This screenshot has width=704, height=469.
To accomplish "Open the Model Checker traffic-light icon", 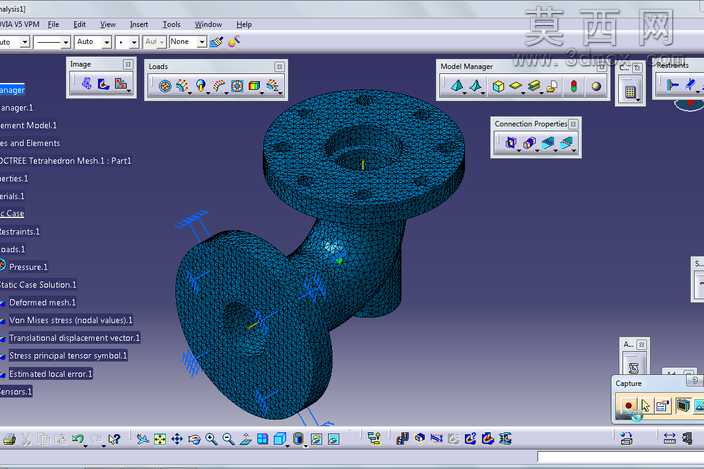I will pyautogui.click(x=573, y=86).
